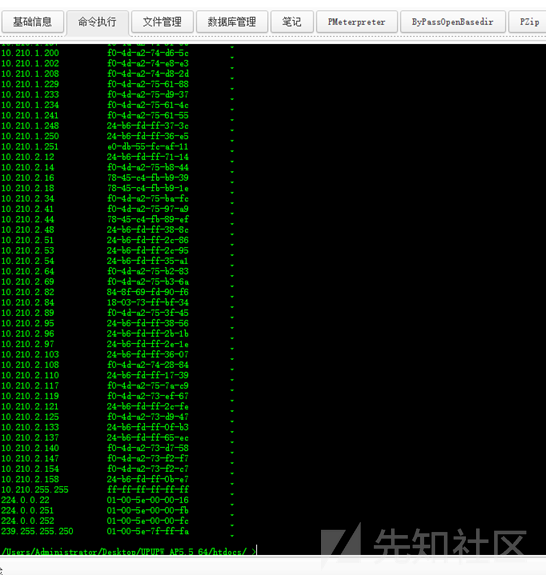
Task: Open the 基础信息 tab
Action: (33, 22)
